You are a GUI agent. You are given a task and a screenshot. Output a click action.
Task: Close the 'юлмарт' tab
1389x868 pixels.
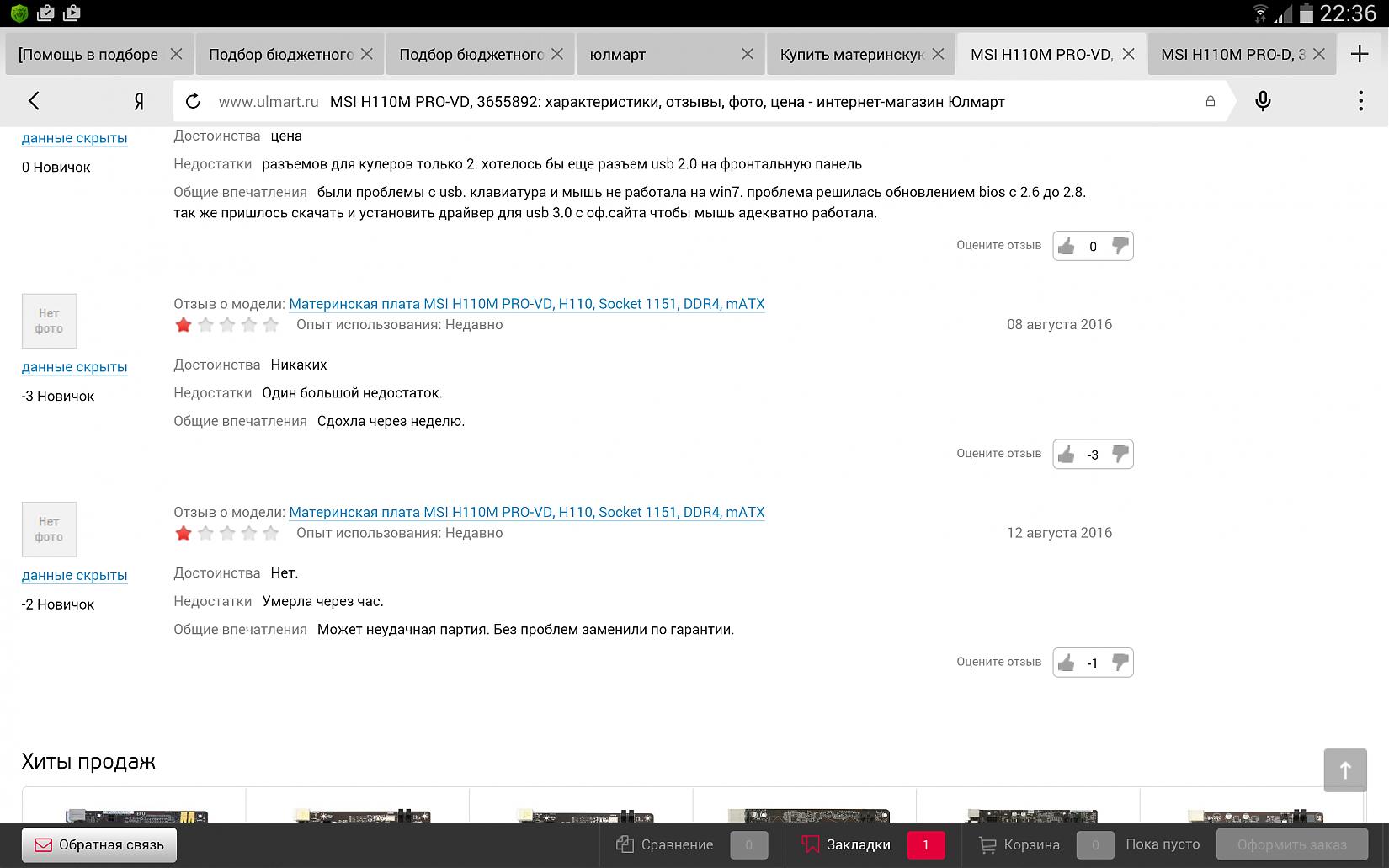748,54
